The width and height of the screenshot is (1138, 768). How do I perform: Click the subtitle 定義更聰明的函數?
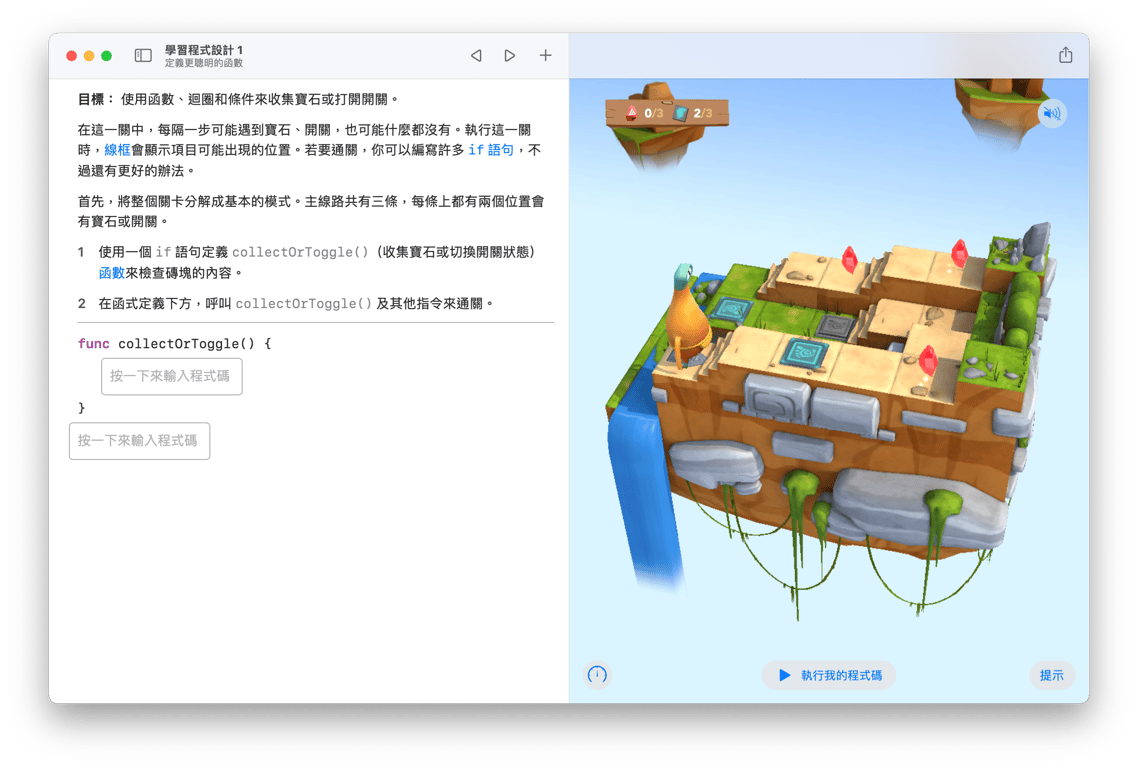click(x=204, y=63)
